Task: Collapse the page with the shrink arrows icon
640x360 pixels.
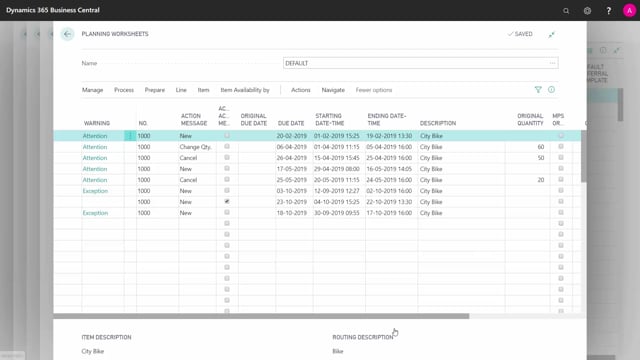Action: (x=551, y=34)
